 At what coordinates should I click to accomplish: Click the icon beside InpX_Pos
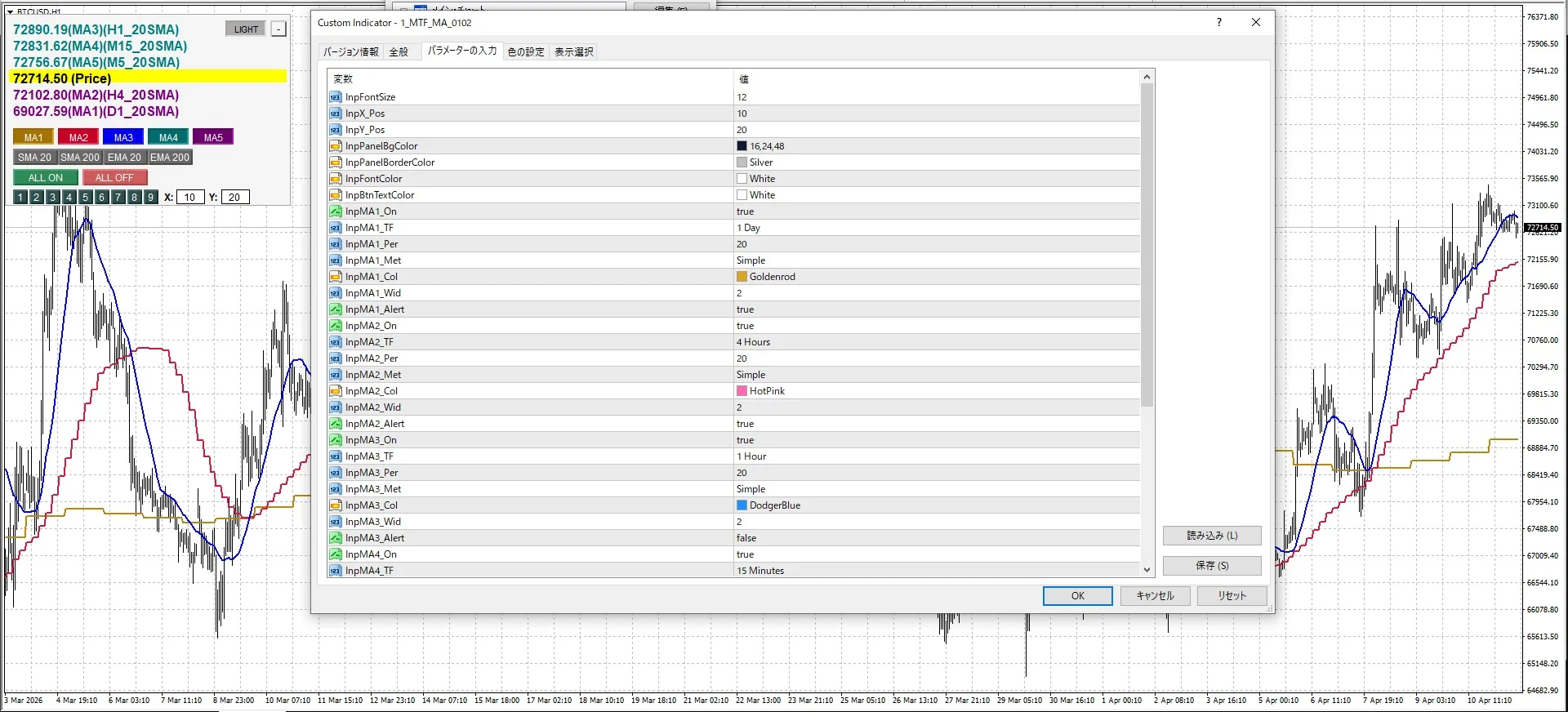tap(335, 113)
